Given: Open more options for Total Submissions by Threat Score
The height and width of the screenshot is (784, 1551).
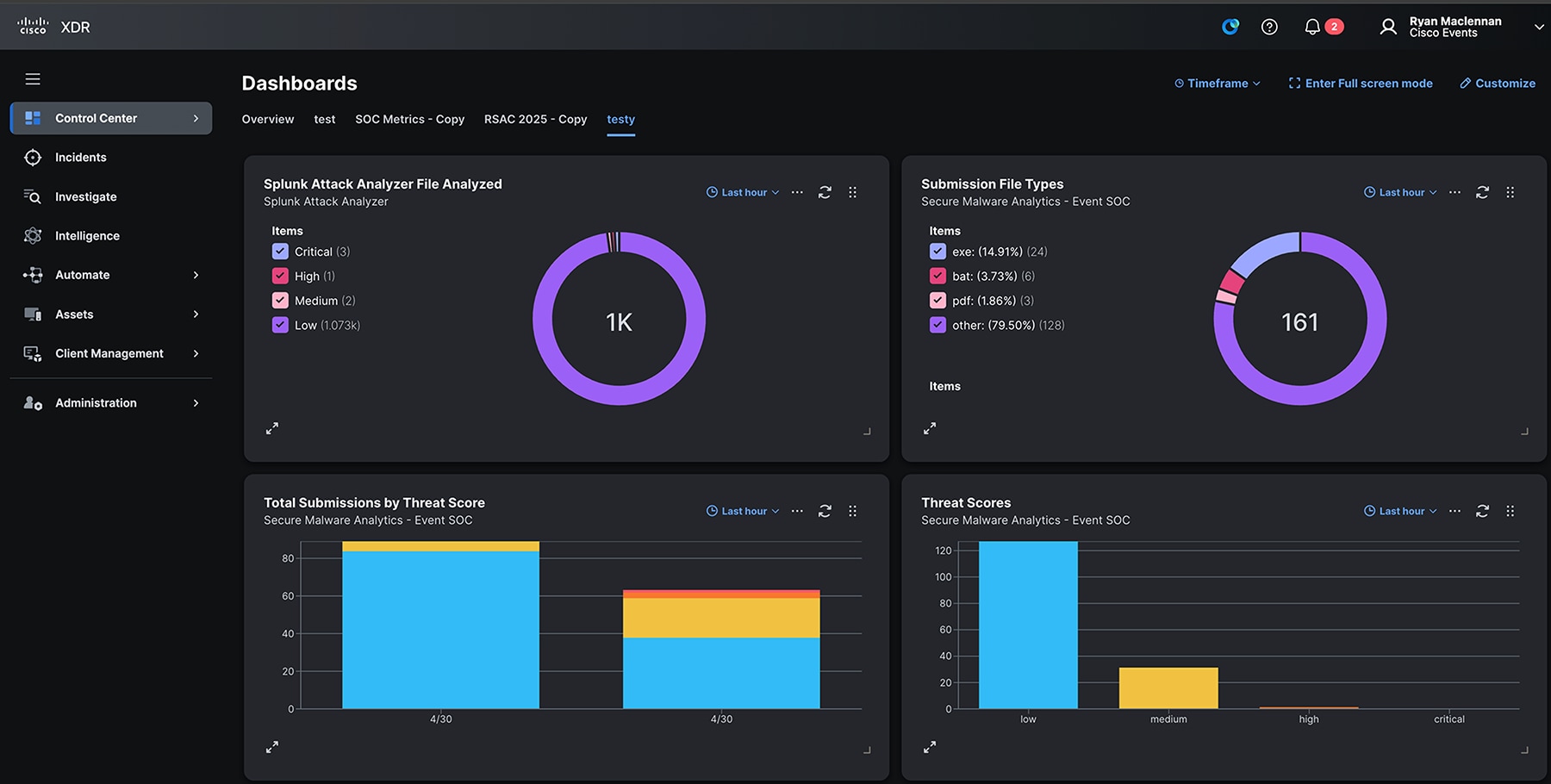Looking at the screenshot, I should (797, 511).
